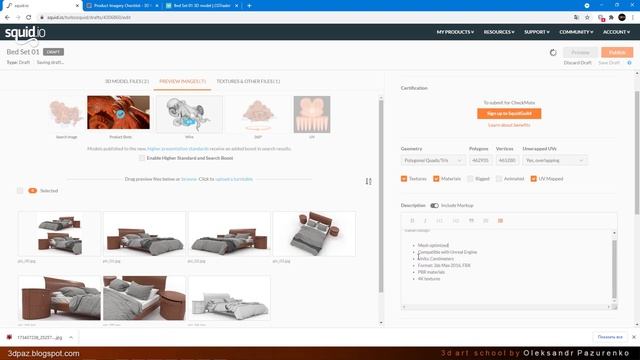Expand the Resources menu

tap(499, 32)
